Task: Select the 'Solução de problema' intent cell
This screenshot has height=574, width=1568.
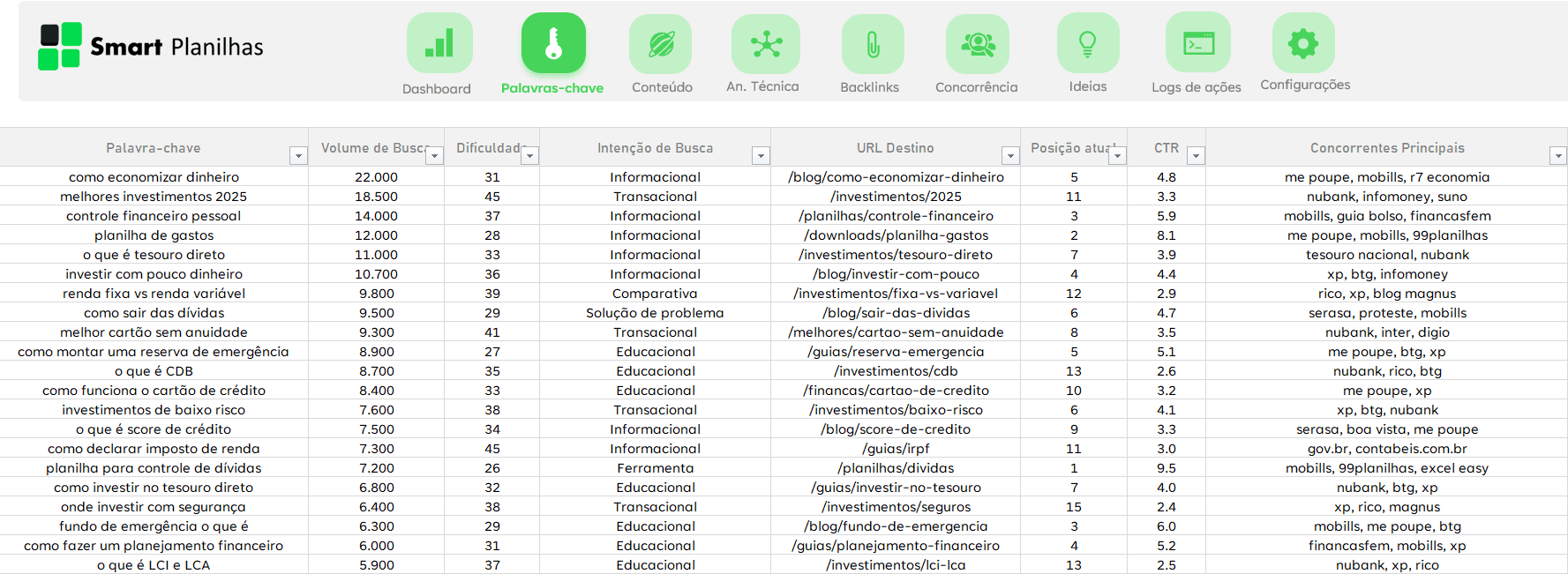Action: coord(655,313)
